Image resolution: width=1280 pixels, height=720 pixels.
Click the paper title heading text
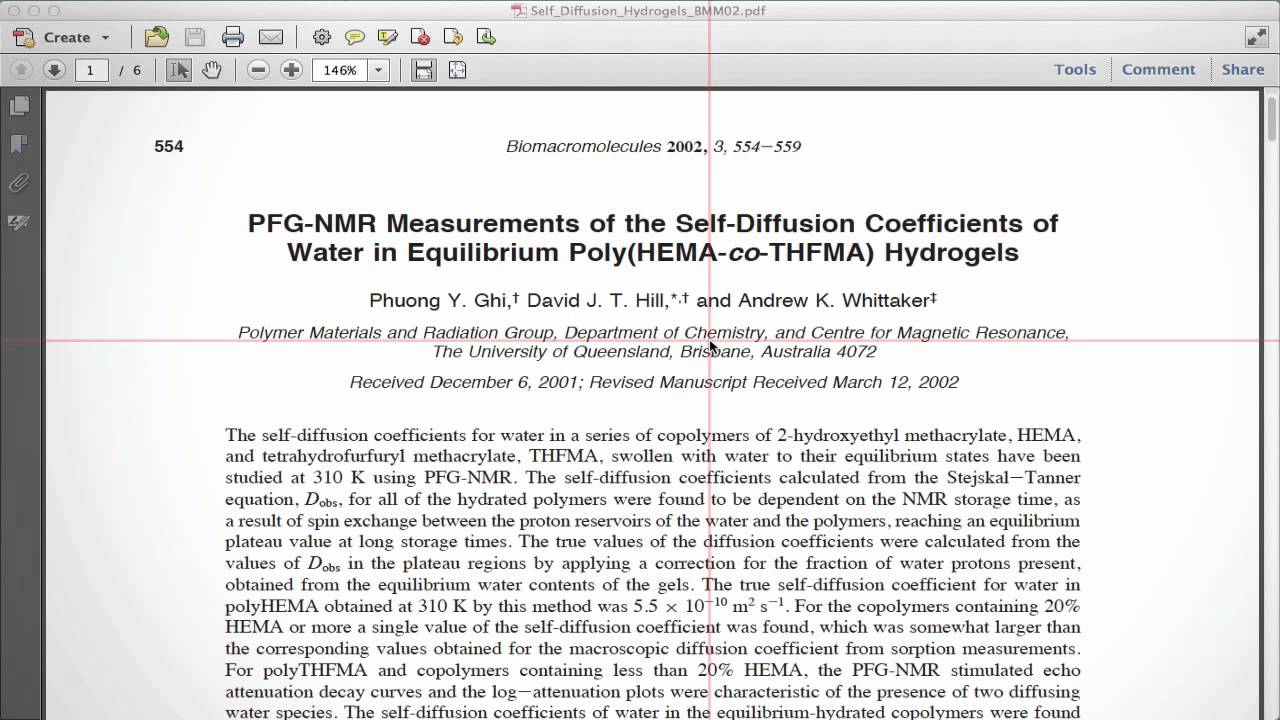(x=653, y=237)
